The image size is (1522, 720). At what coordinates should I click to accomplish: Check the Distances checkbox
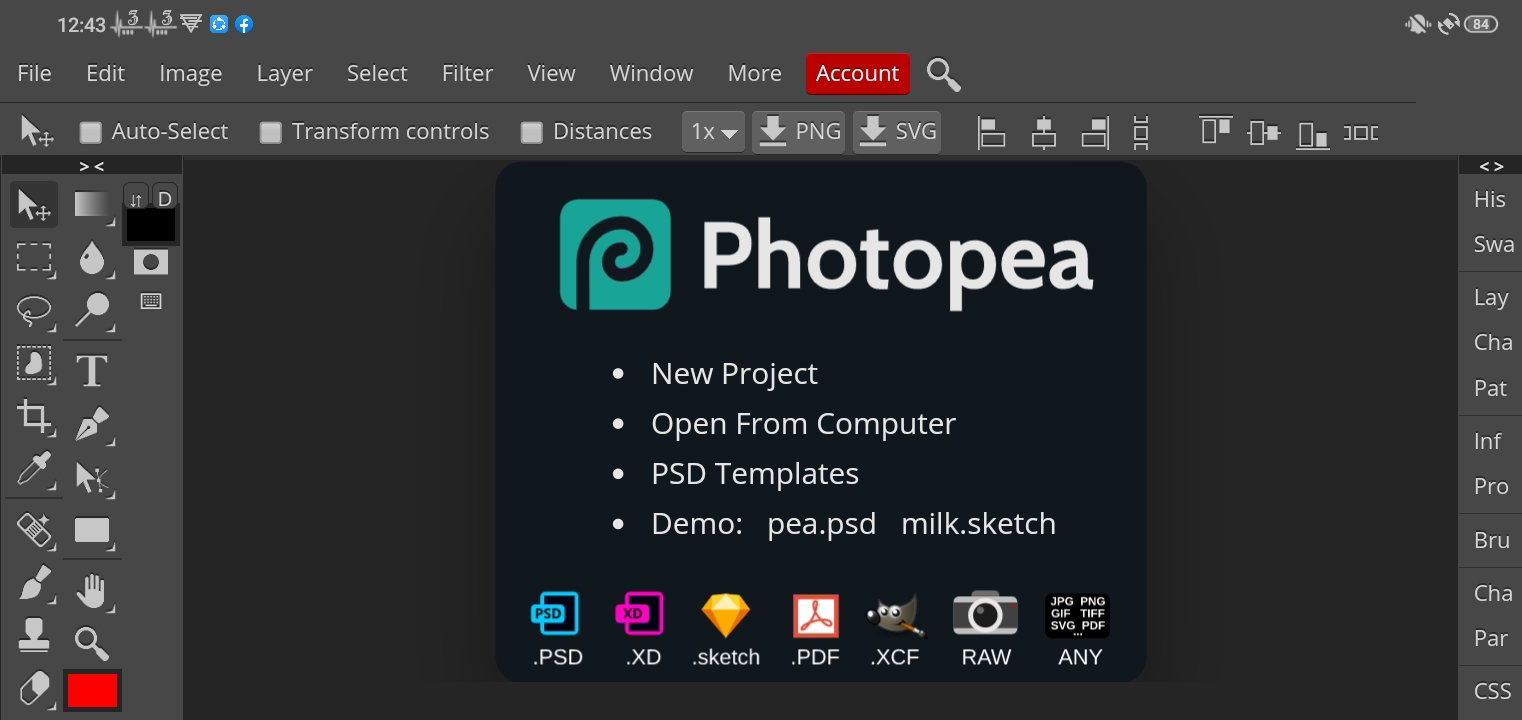[x=532, y=132]
